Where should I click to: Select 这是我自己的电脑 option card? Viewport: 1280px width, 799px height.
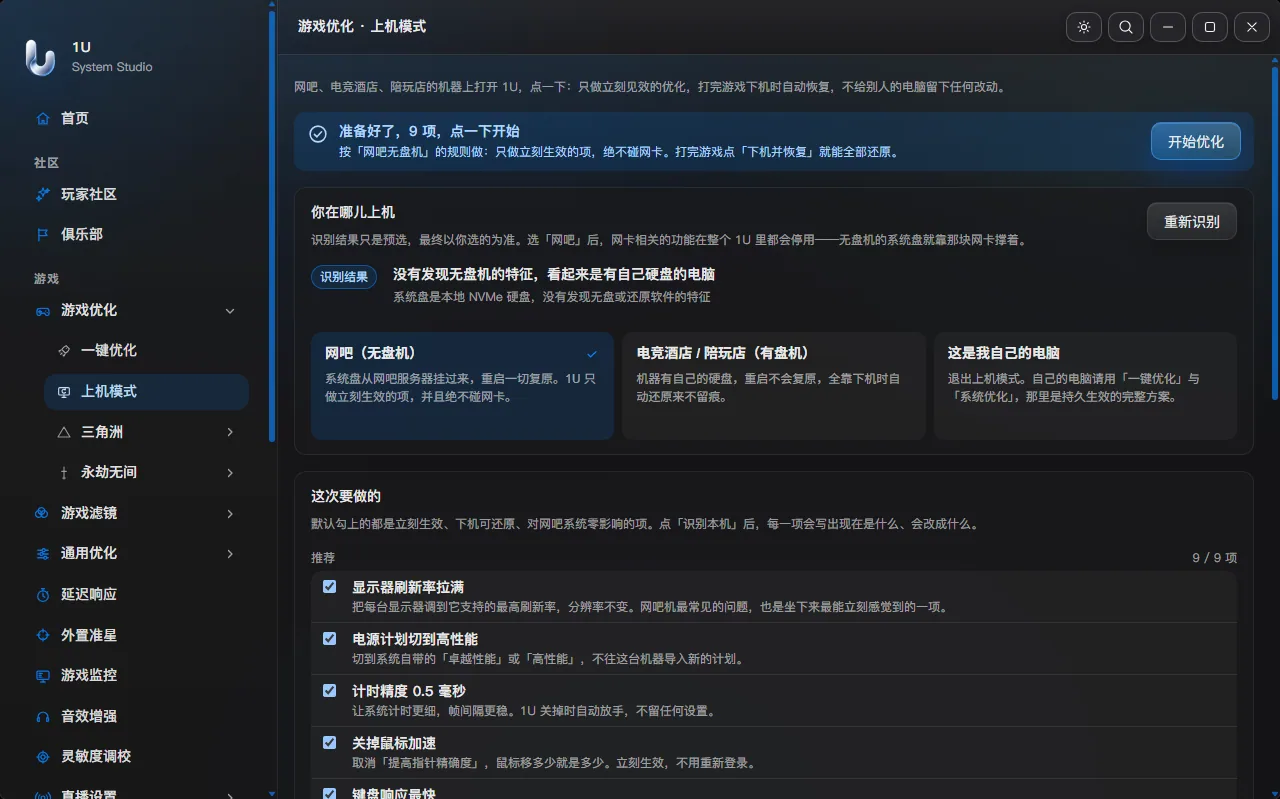[1085, 386]
